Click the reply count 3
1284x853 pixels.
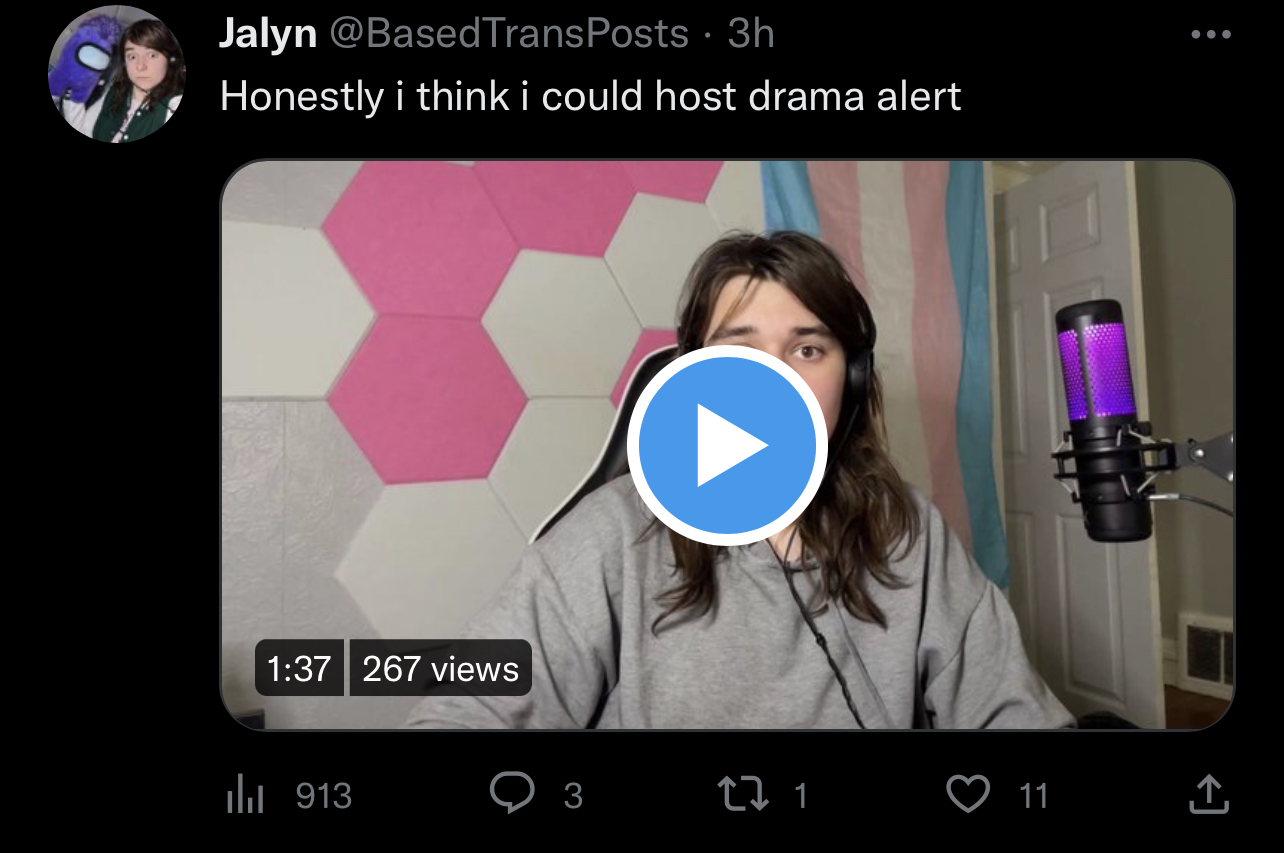click(573, 796)
